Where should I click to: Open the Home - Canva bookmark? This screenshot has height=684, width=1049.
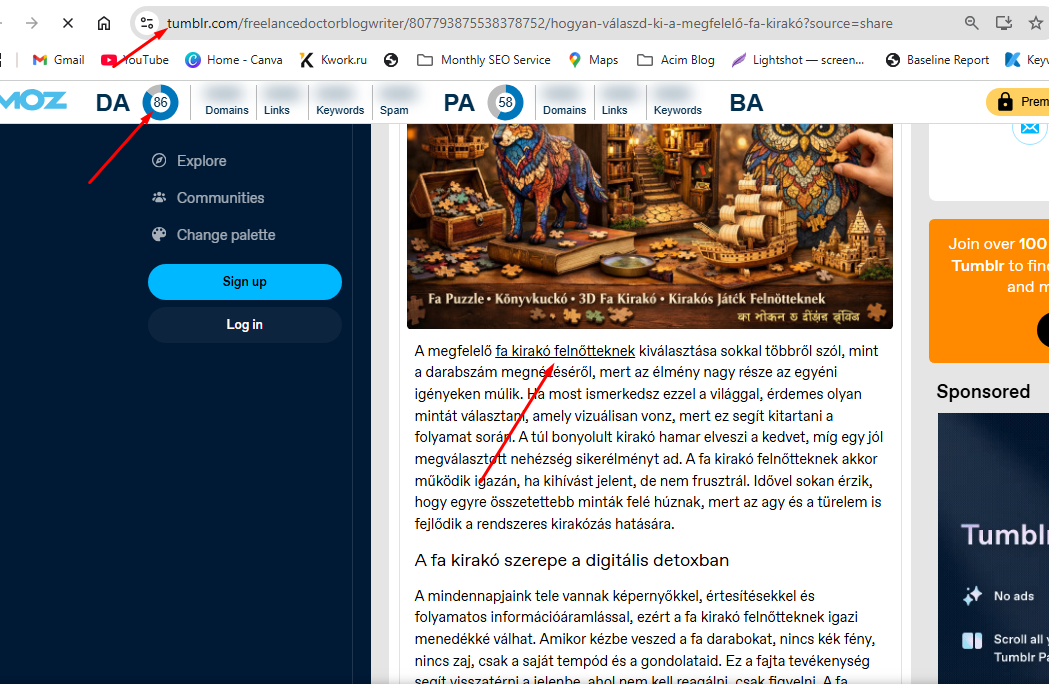click(x=234, y=60)
